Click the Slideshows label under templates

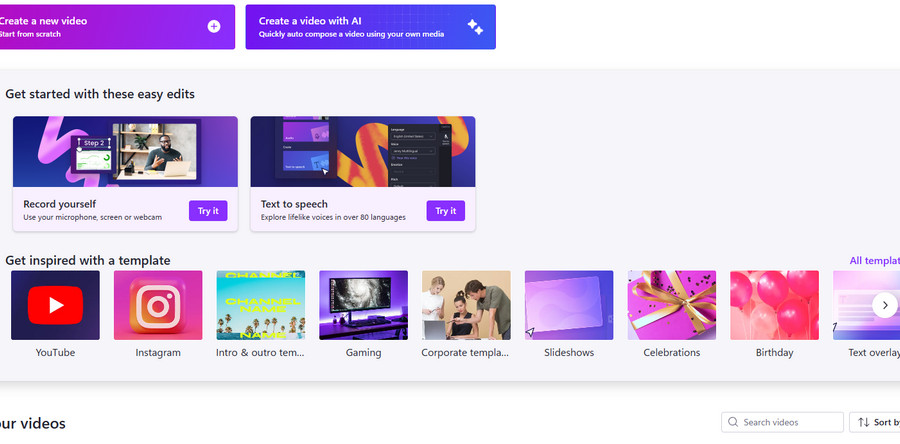(x=569, y=352)
